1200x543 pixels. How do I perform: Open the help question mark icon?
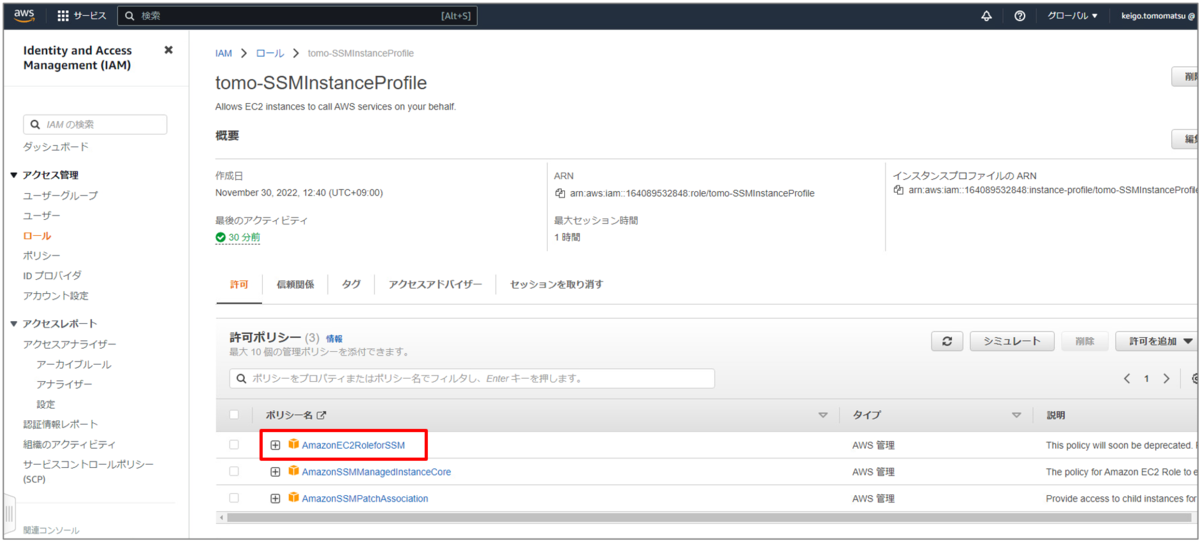point(1019,16)
